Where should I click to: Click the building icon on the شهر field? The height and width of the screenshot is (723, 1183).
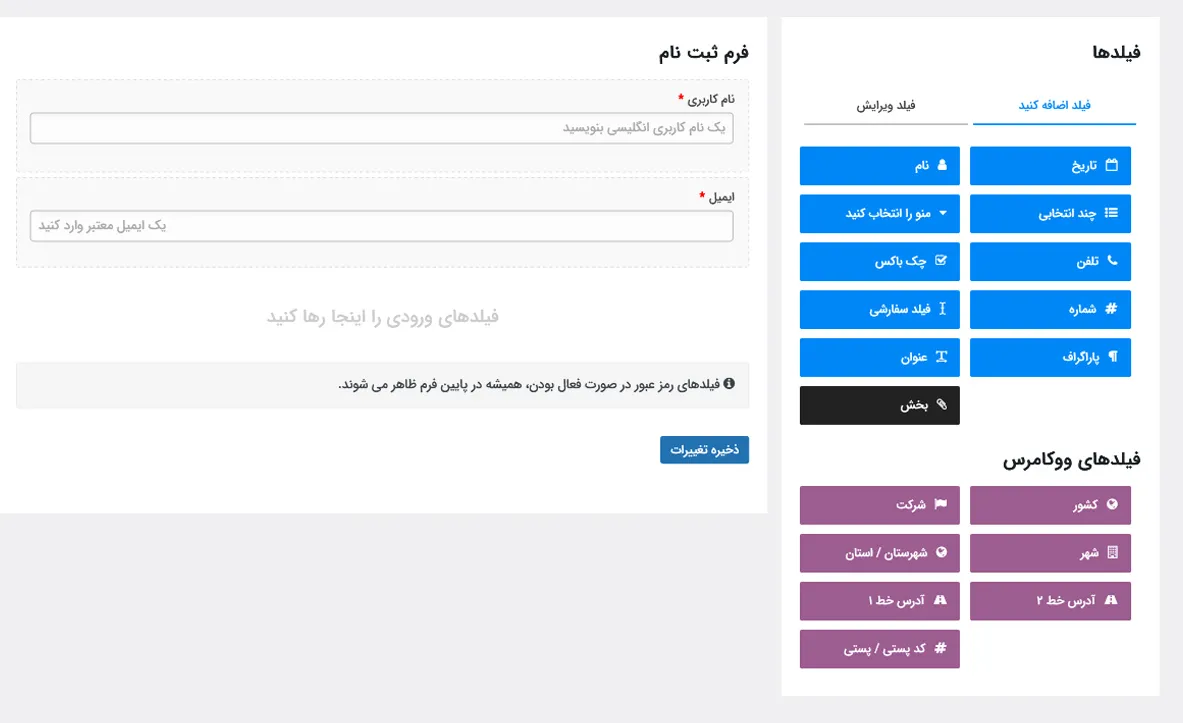(1112, 552)
